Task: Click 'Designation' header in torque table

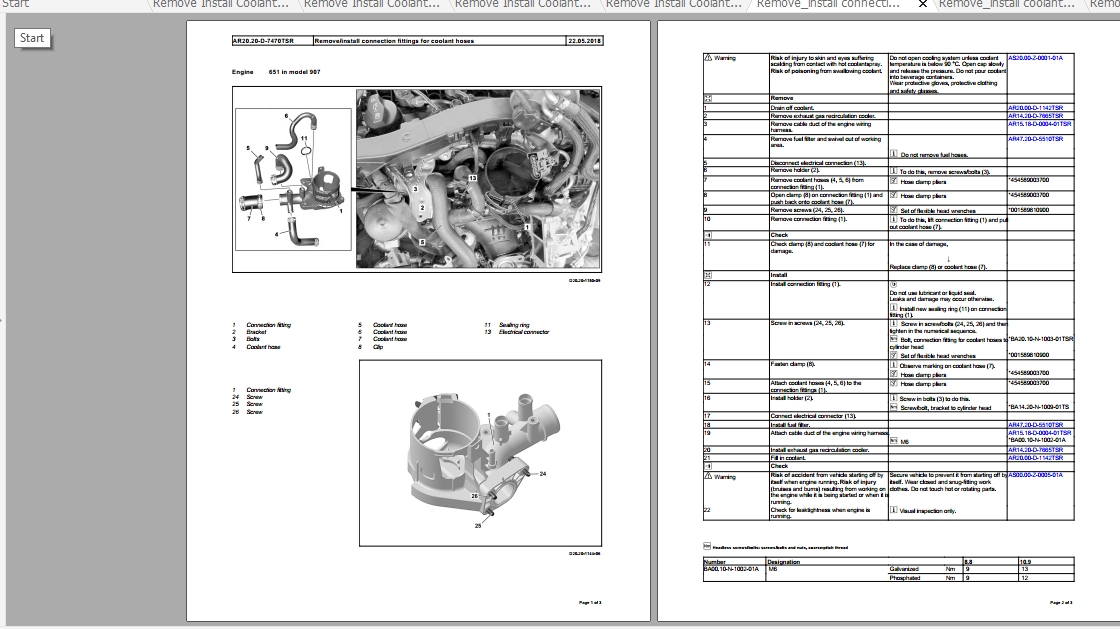Action: click(x=784, y=562)
